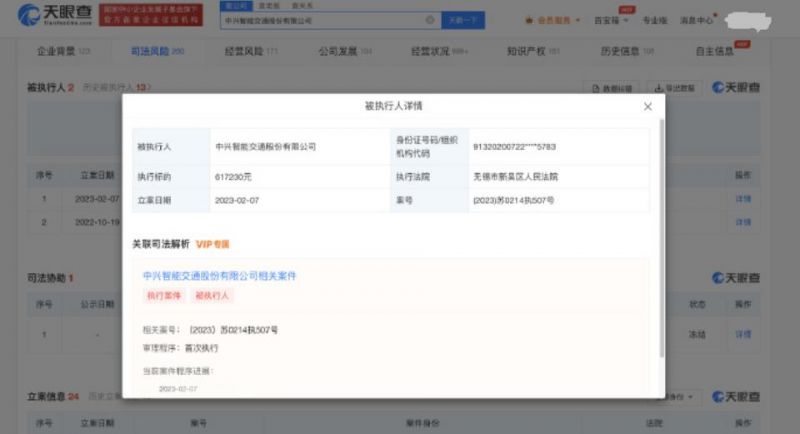Image resolution: width=800 pixels, height=434 pixels.
Task: Open the 会员服务 dropdown menu
Action: click(553, 20)
